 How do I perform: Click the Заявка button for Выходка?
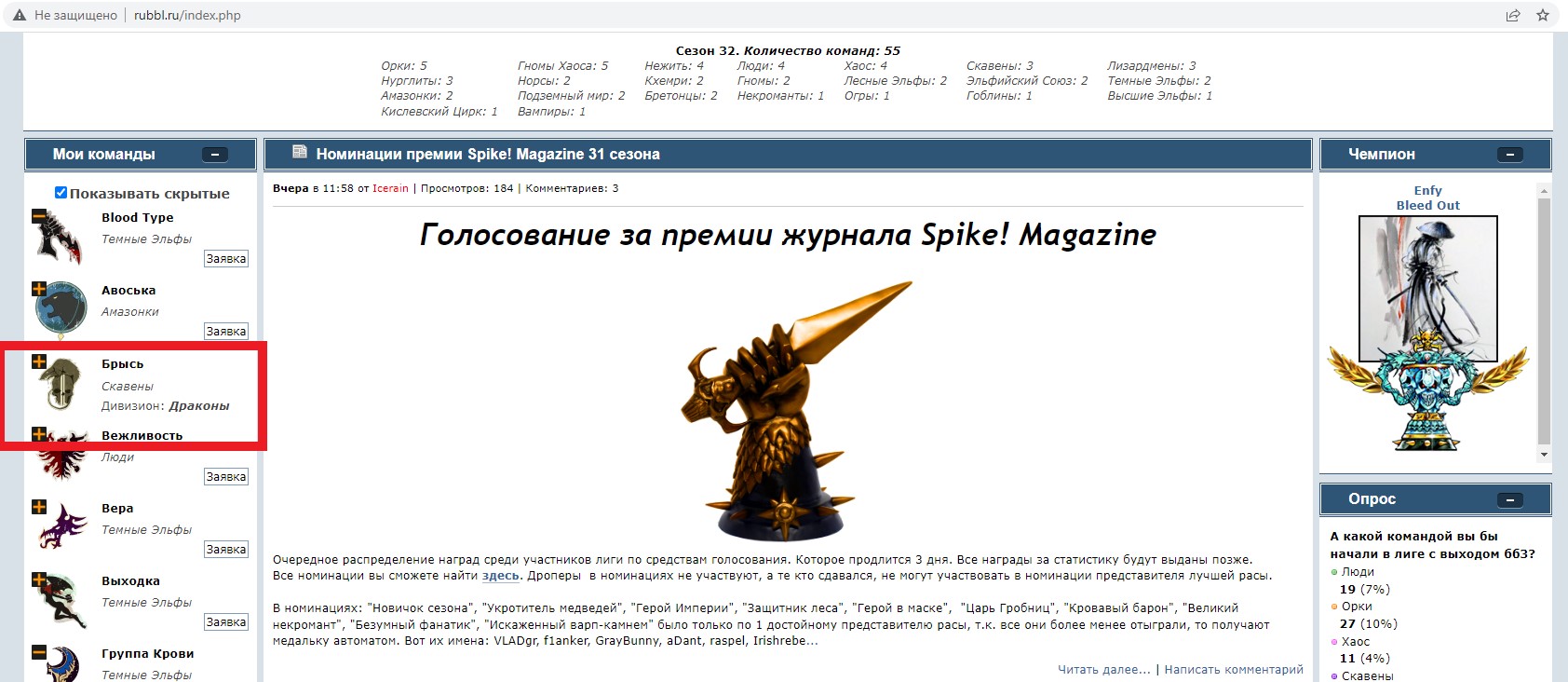click(226, 622)
